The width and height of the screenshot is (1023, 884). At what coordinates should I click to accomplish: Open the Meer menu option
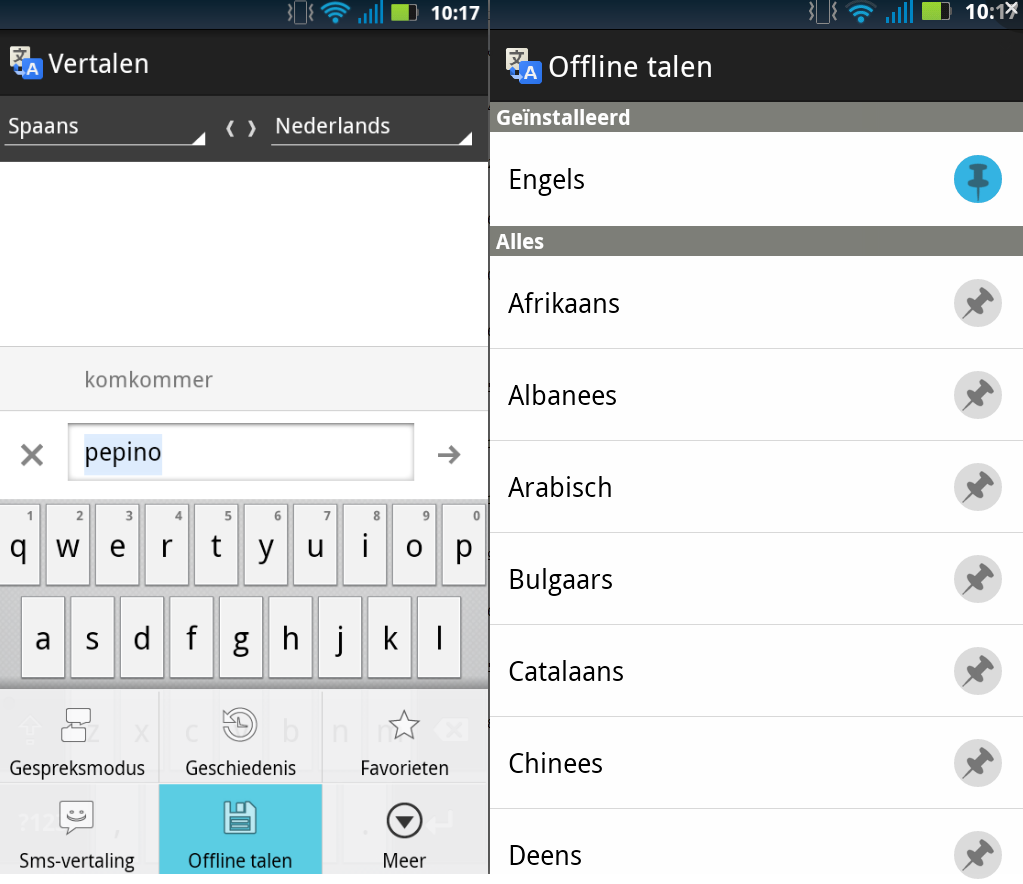tap(403, 832)
